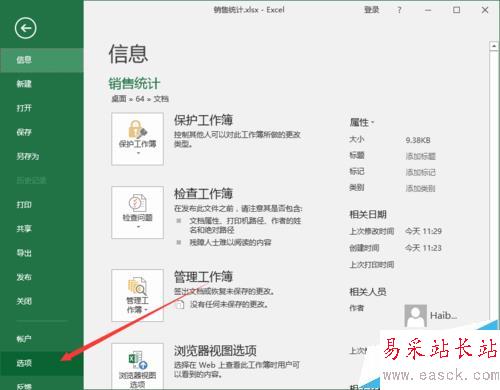The width and height of the screenshot is (500, 390).
Task: Click the scrollbar up arrow
Action: click(494, 46)
